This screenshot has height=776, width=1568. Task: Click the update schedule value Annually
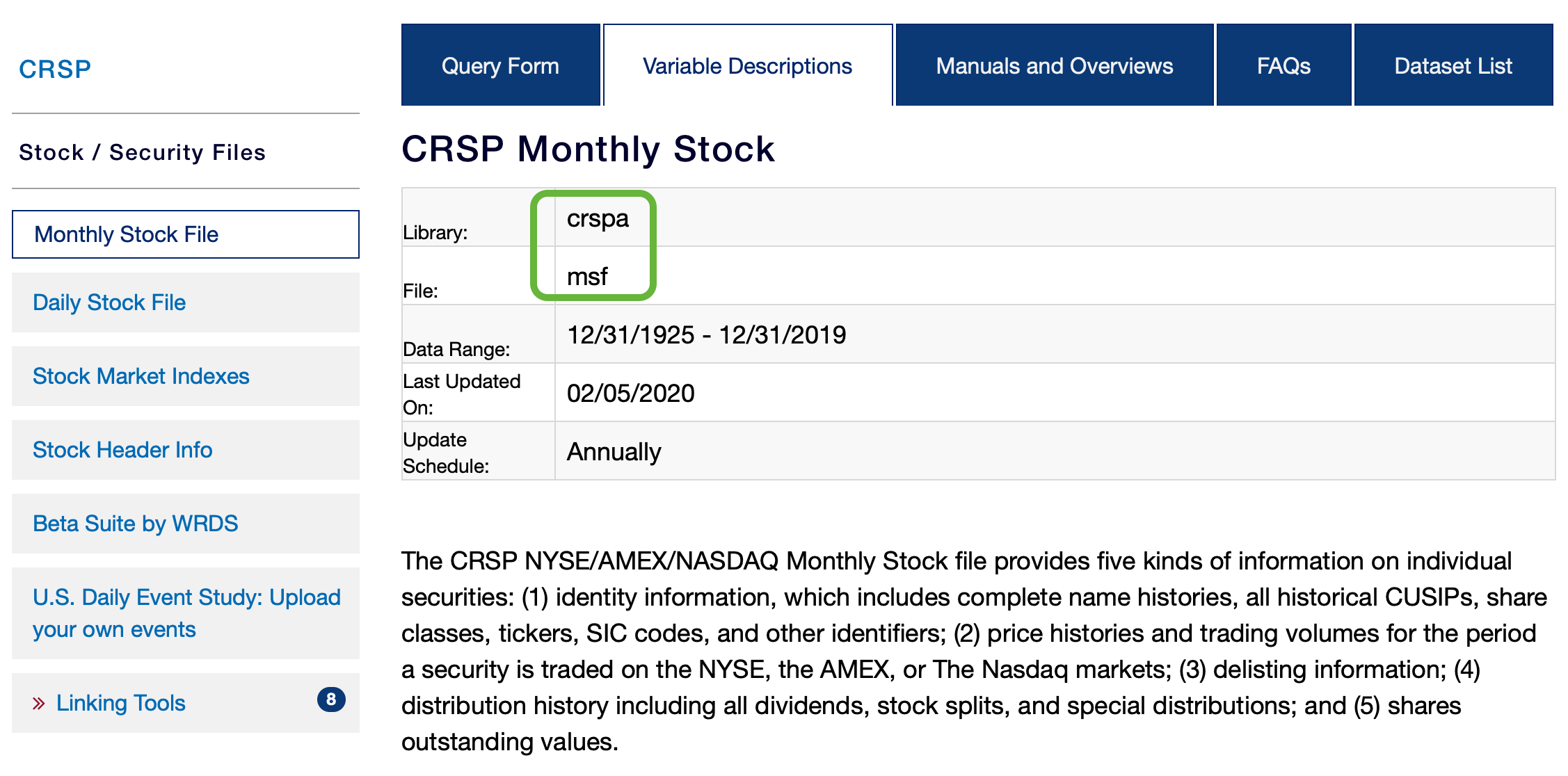(x=614, y=452)
